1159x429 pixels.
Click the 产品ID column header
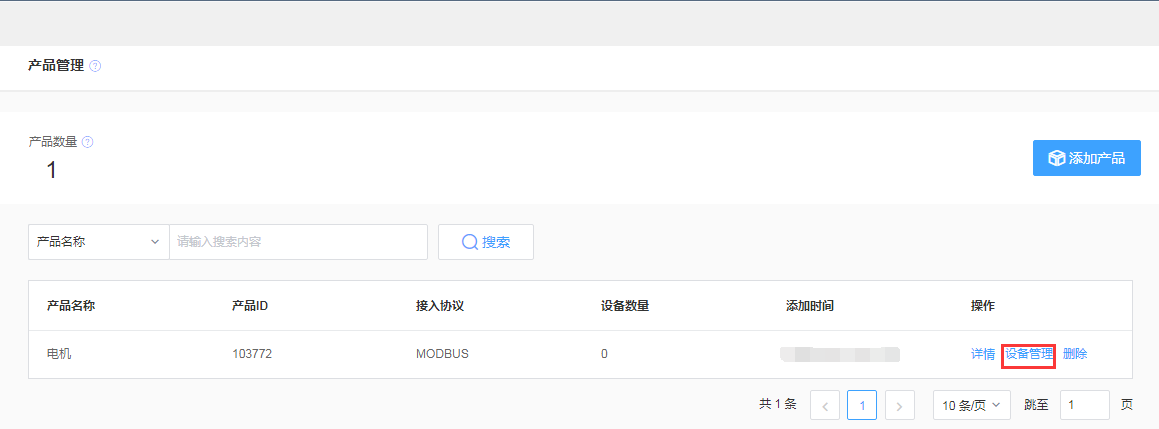point(250,305)
